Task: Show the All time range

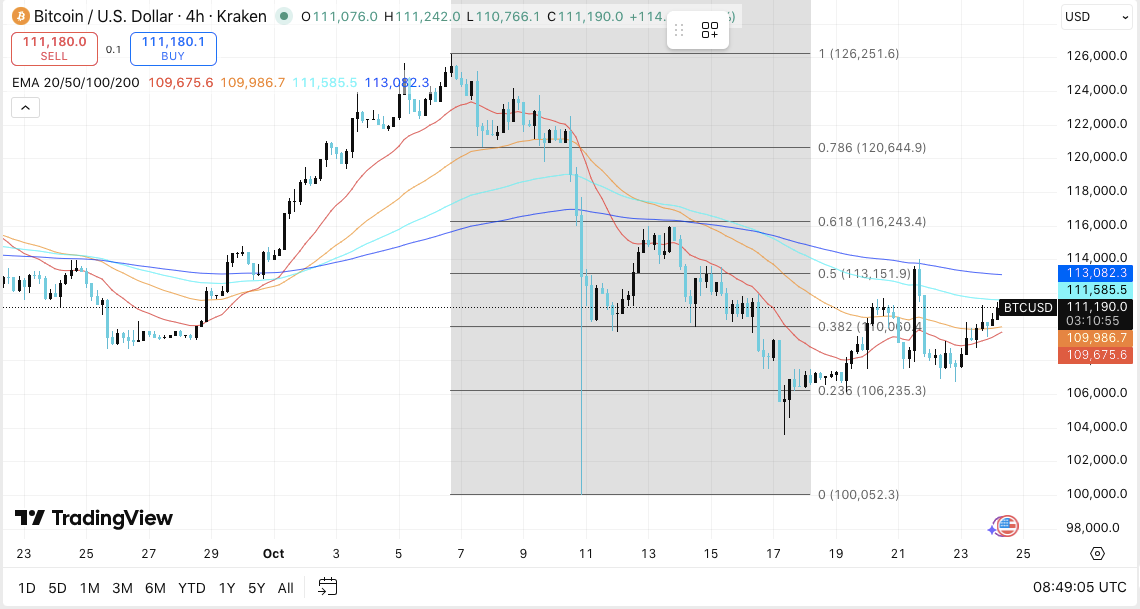Action: pyautogui.click(x=286, y=588)
